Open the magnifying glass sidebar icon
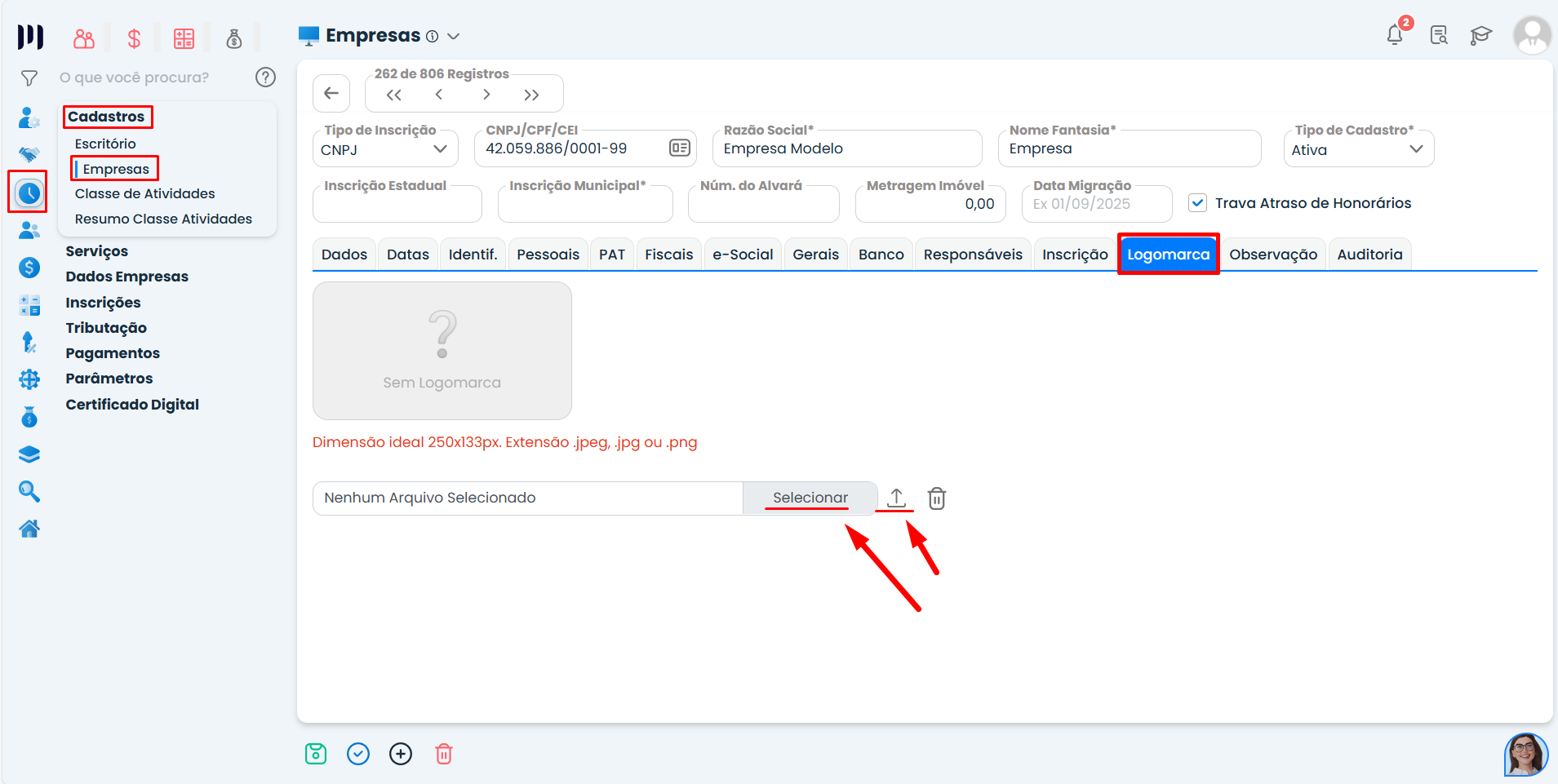 (x=29, y=491)
